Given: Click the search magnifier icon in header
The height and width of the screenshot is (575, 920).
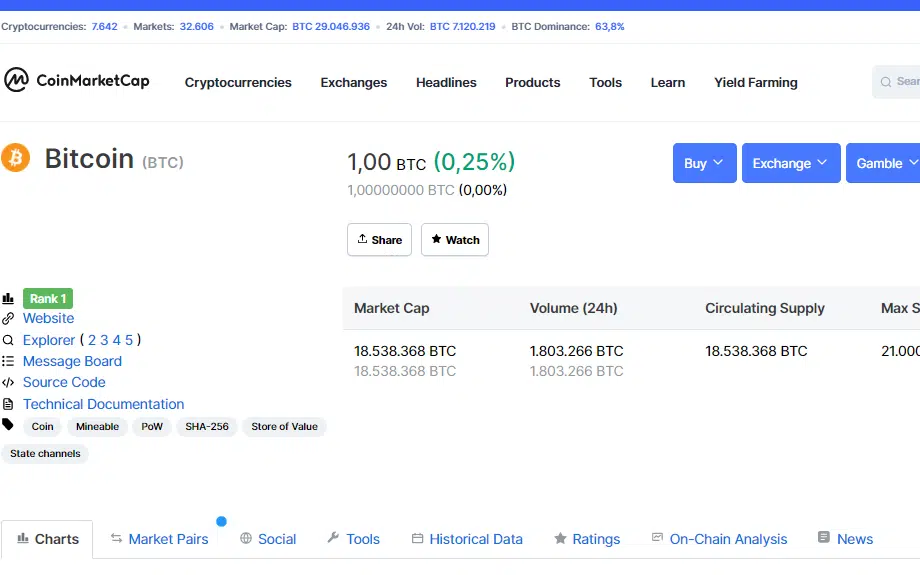Looking at the screenshot, I should (x=886, y=82).
